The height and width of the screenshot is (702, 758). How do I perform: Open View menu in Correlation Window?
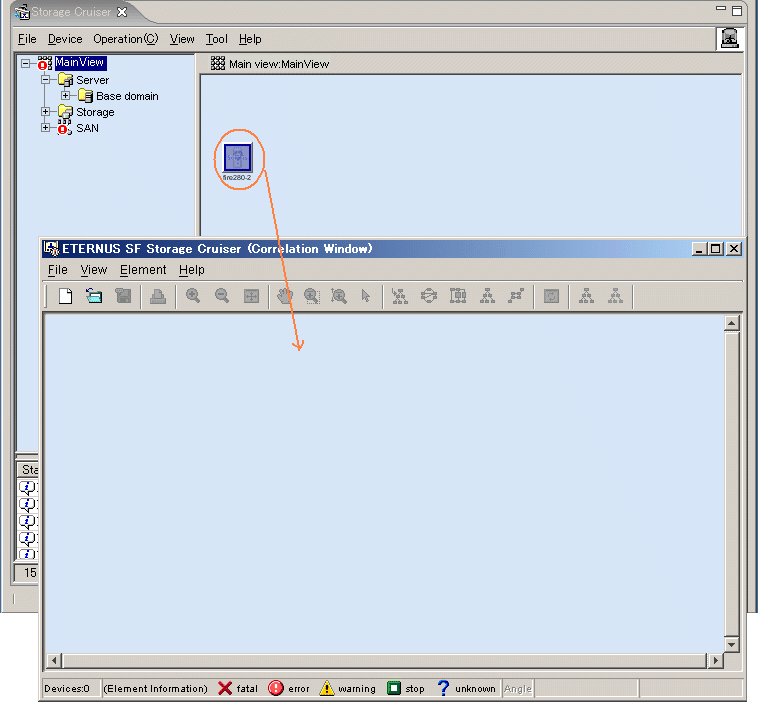point(94,270)
